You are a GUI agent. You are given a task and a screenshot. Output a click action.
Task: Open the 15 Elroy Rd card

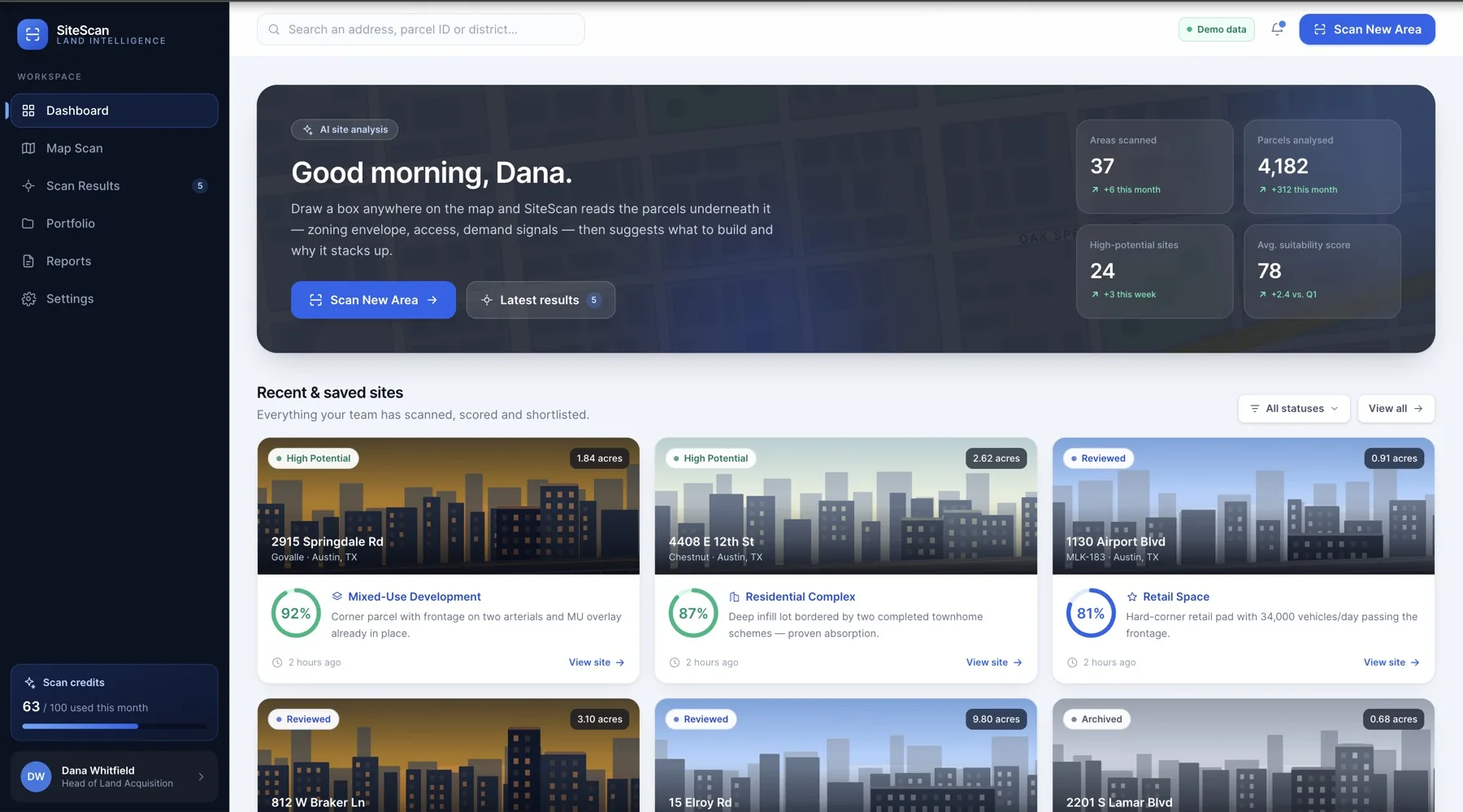(x=845, y=755)
